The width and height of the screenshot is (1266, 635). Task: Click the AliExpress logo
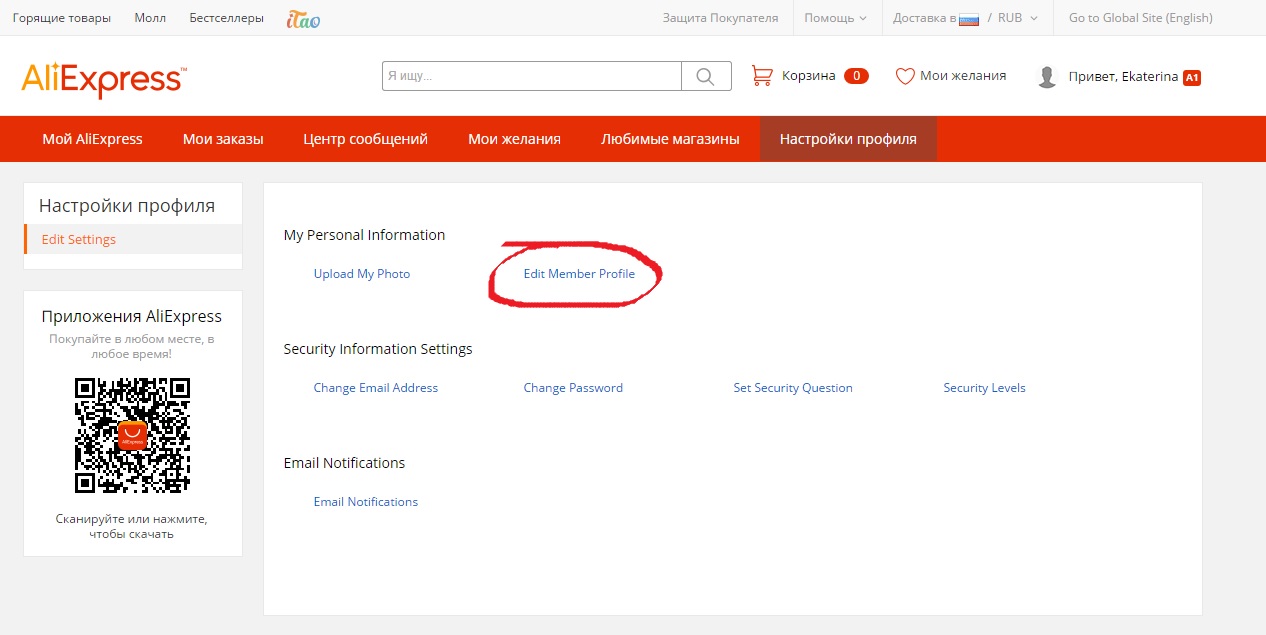point(103,79)
